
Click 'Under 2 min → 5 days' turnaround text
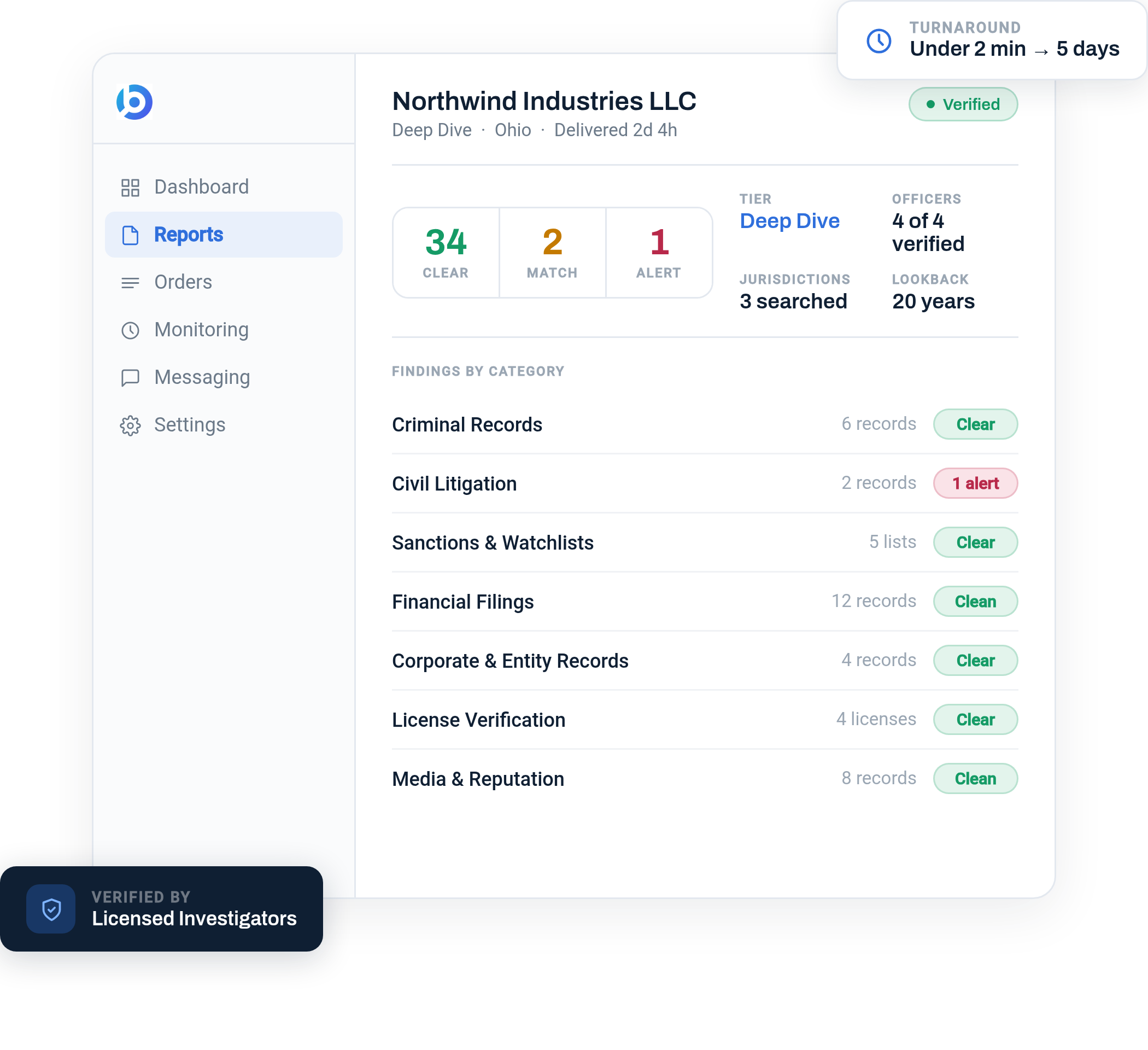coord(1014,49)
